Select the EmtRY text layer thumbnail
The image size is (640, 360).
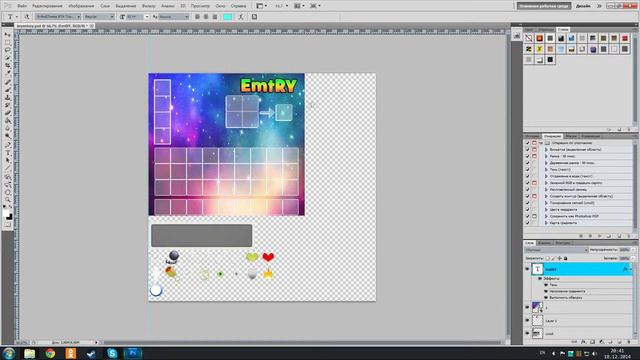click(537, 269)
